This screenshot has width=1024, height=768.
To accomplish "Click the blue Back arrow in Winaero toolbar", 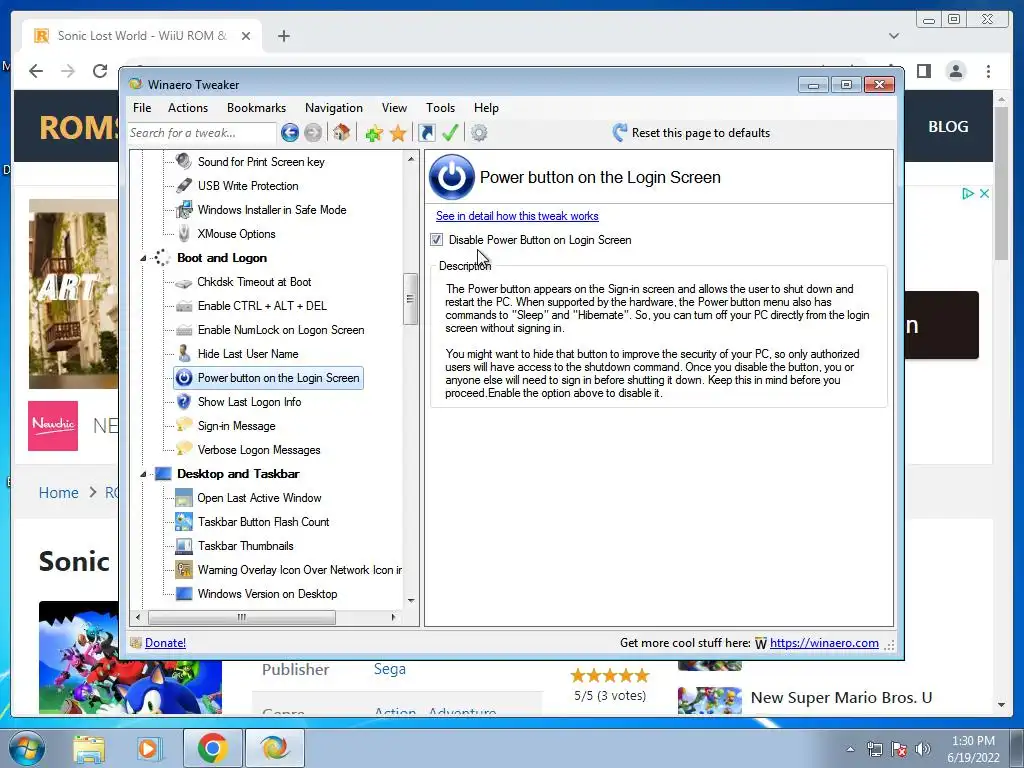I will [x=290, y=133].
